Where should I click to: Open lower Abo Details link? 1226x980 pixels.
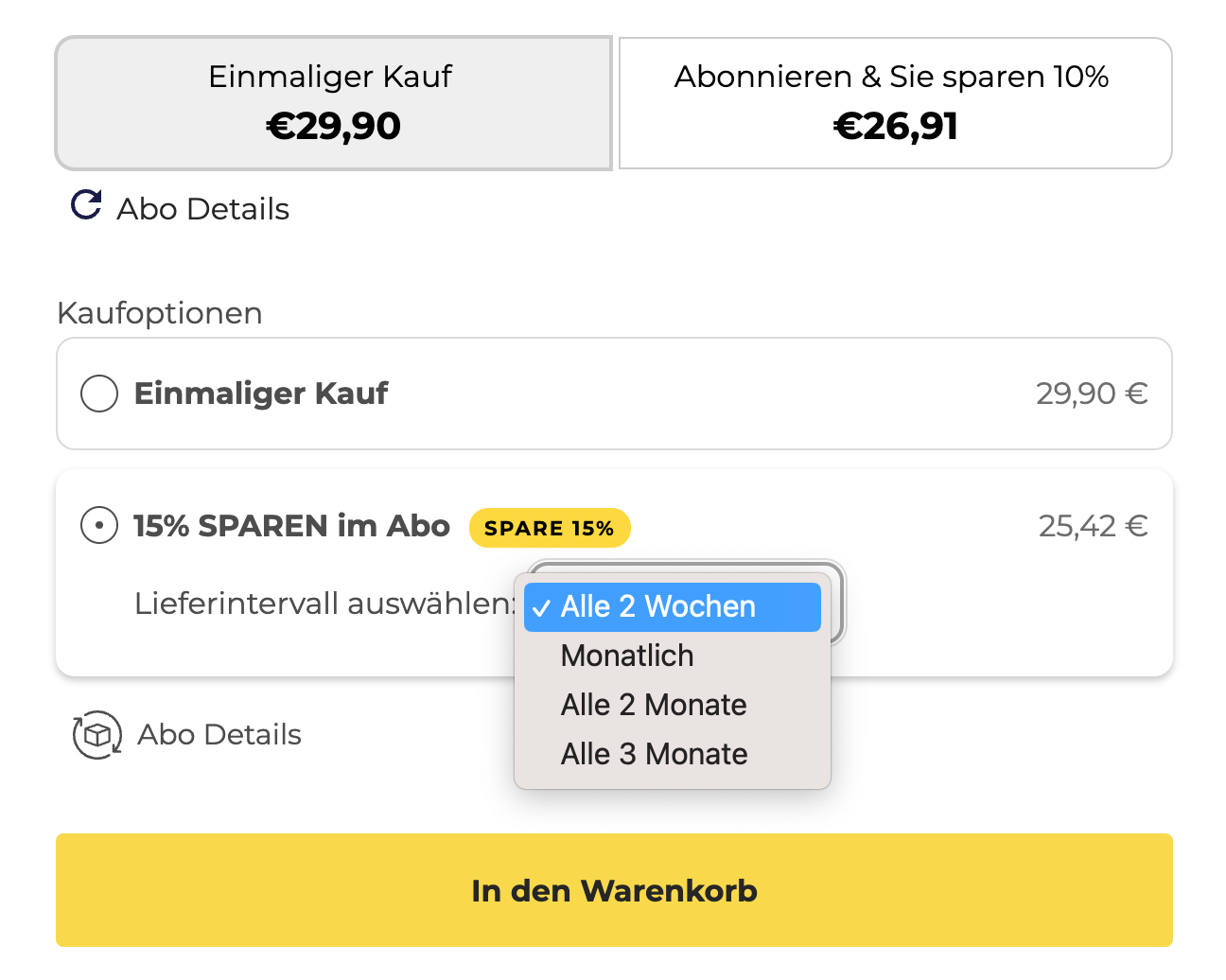219,735
